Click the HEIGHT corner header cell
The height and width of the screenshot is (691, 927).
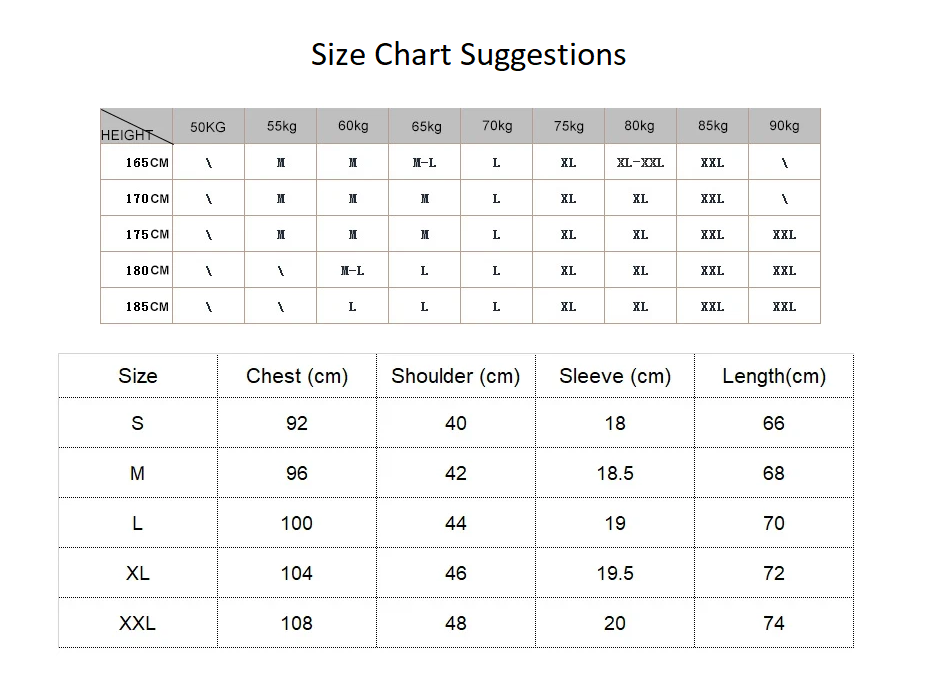128,134
